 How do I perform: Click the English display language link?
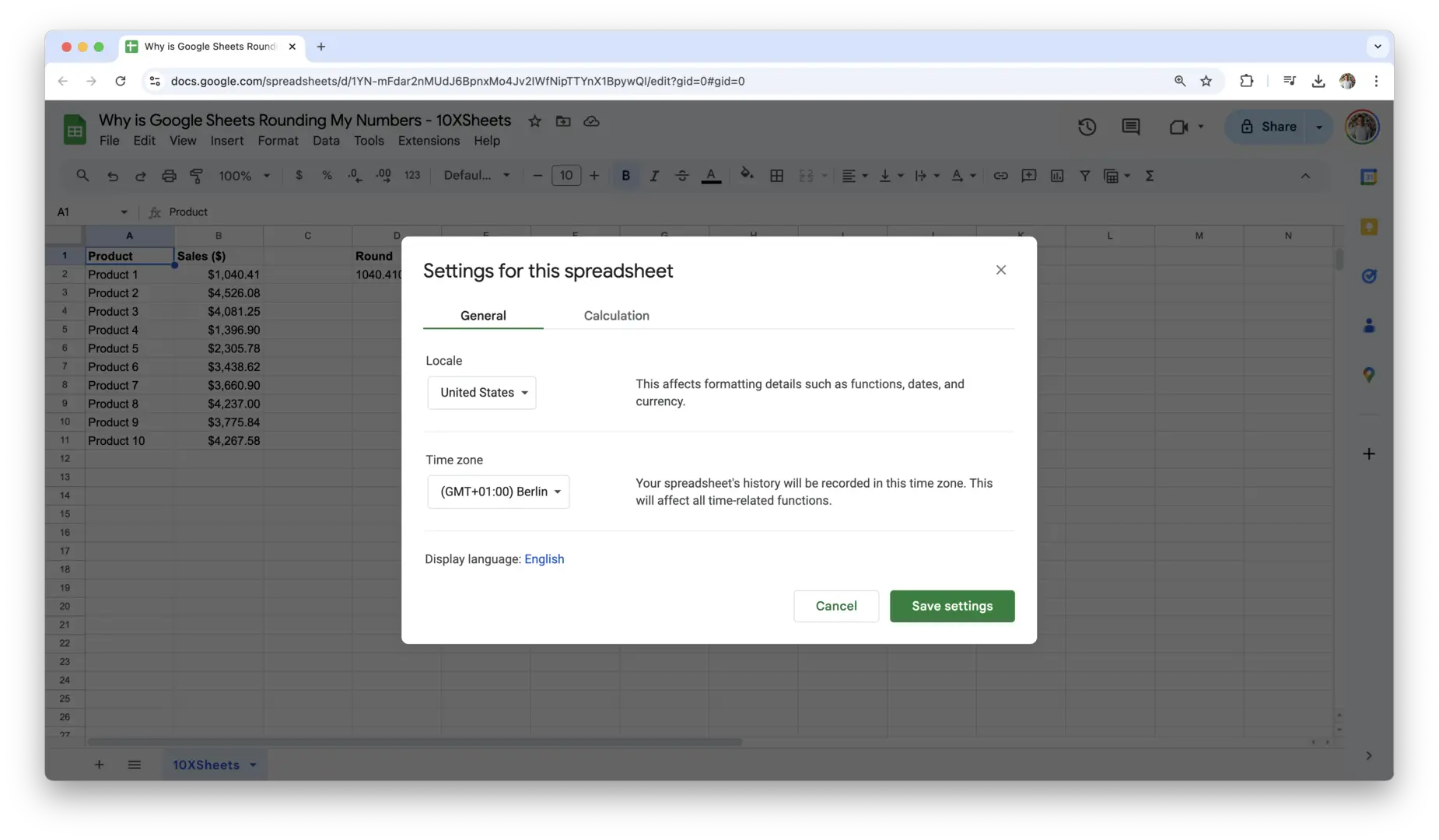pyautogui.click(x=544, y=559)
